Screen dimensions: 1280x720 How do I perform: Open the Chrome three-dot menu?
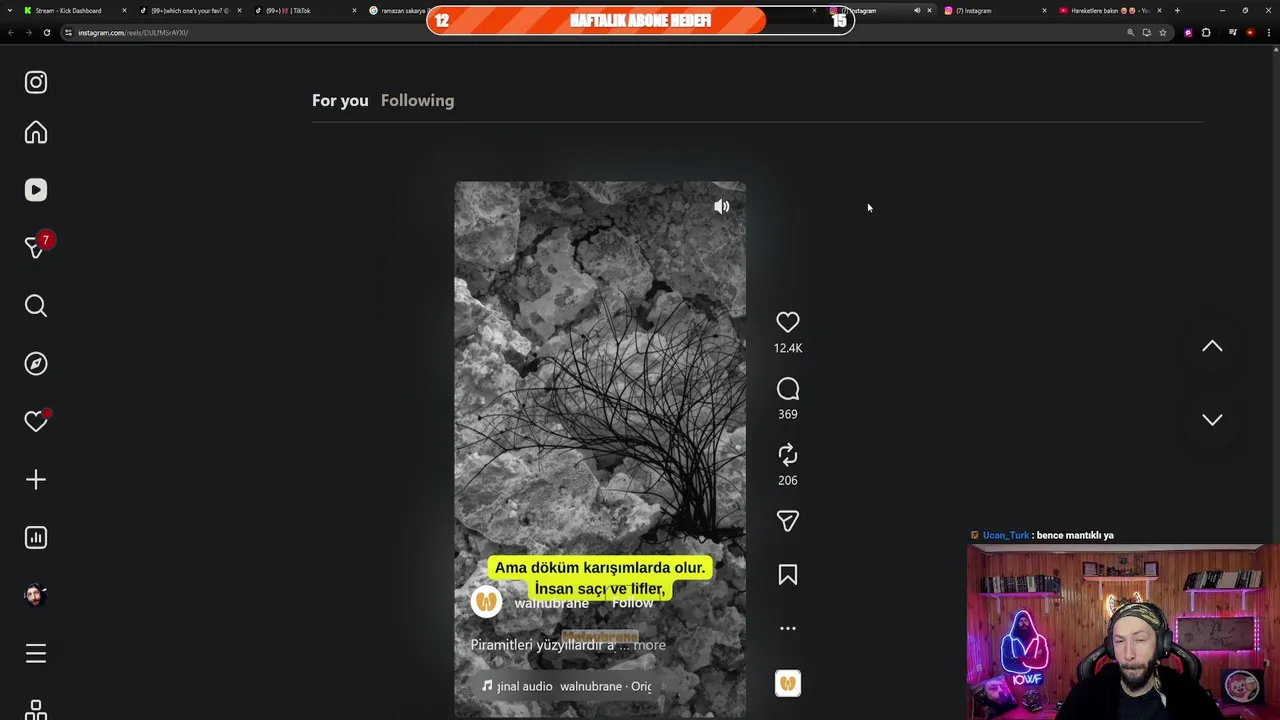click(1269, 32)
